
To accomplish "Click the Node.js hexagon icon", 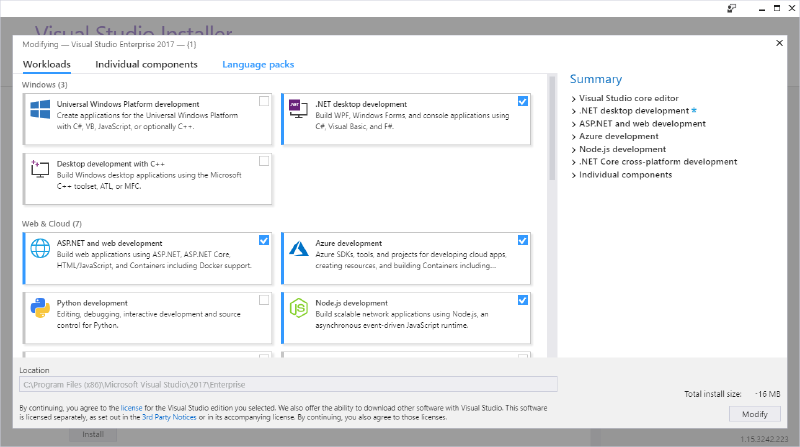I will click(x=298, y=308).
